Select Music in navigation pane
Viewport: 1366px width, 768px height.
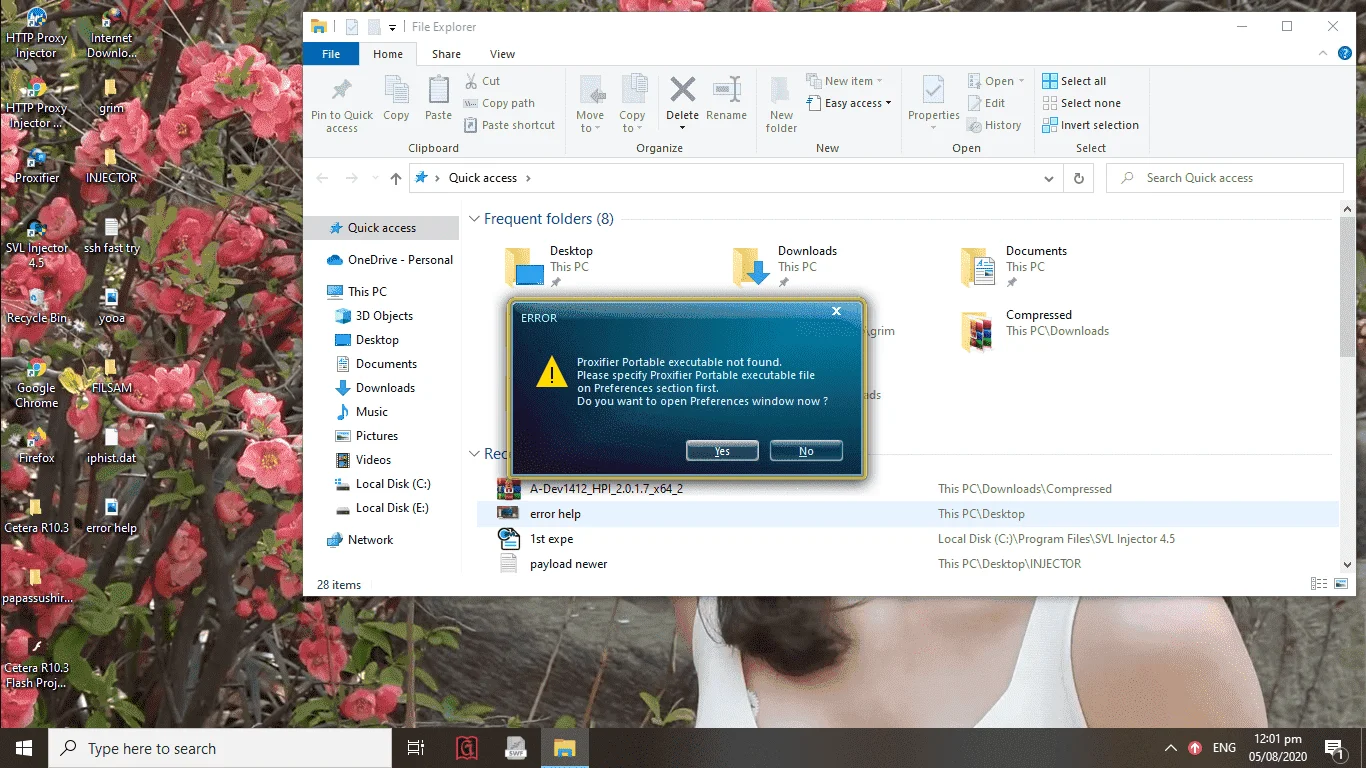pyautogui.click(x=372, y=412)
